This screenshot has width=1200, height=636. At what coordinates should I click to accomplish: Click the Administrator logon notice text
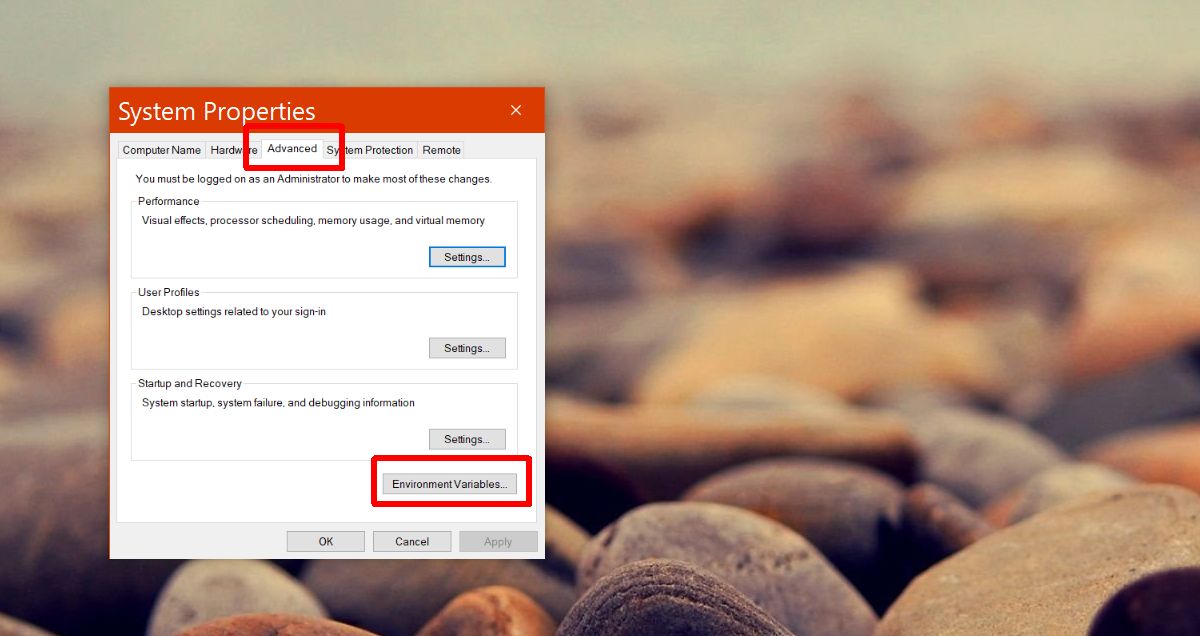tap(314, 179)
